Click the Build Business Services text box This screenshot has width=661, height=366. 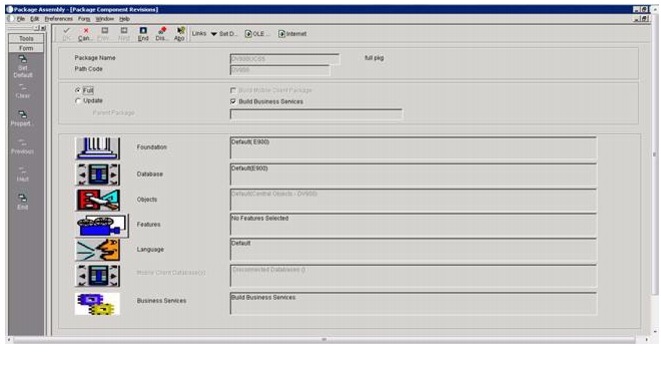413,304
